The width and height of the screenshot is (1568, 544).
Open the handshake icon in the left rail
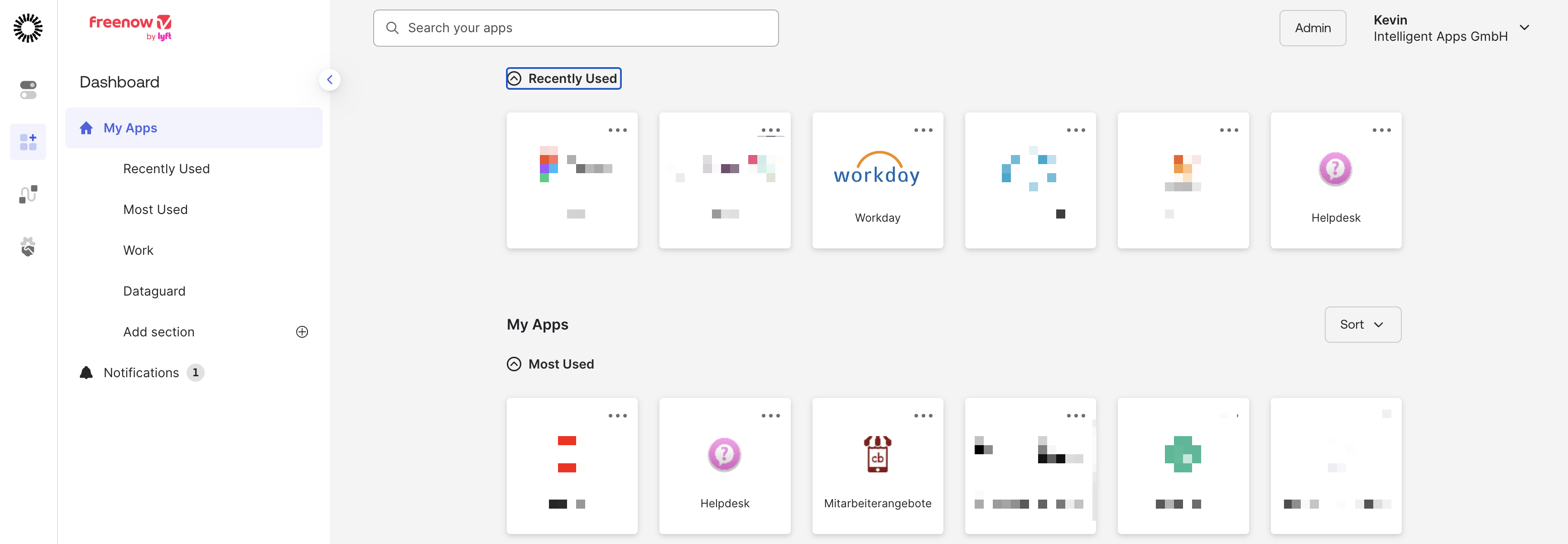28,247
